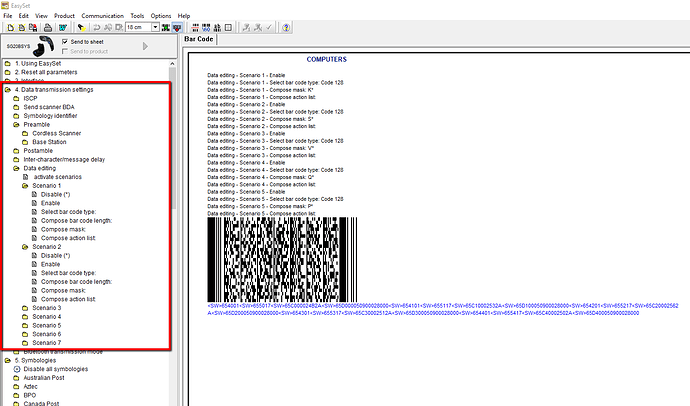Select 'Compose action list' under Scenario 1
This screenshot has height=406, width=690.
click(x=68, y=238)
